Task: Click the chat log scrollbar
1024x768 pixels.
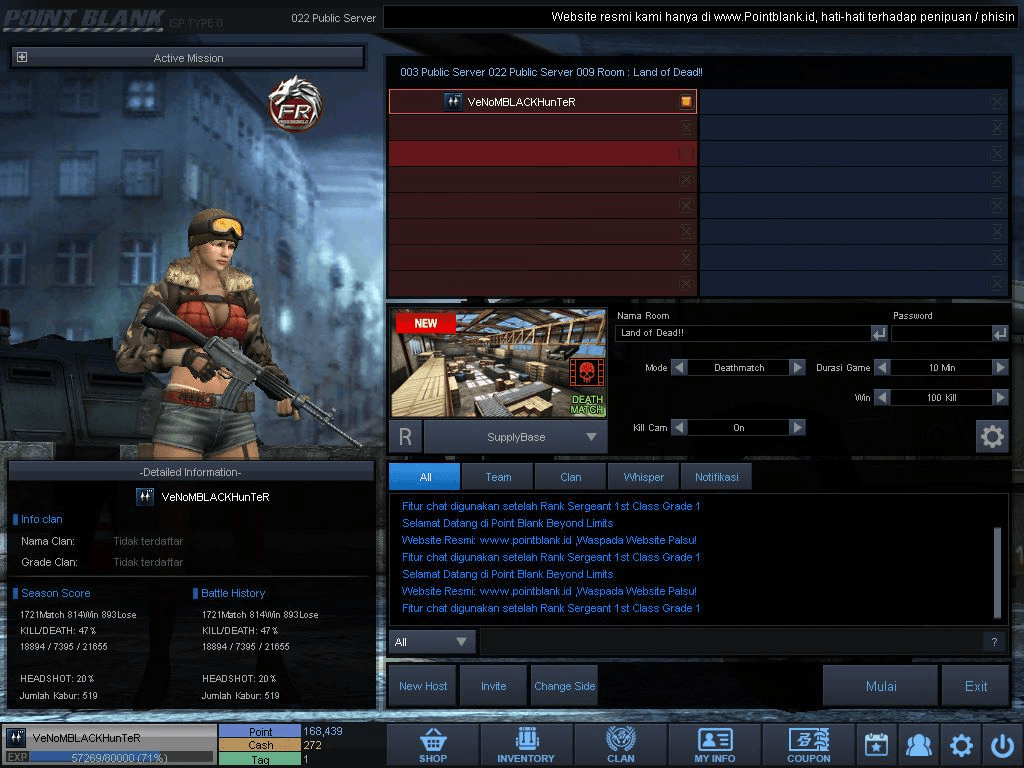Action: click(997, 572)
